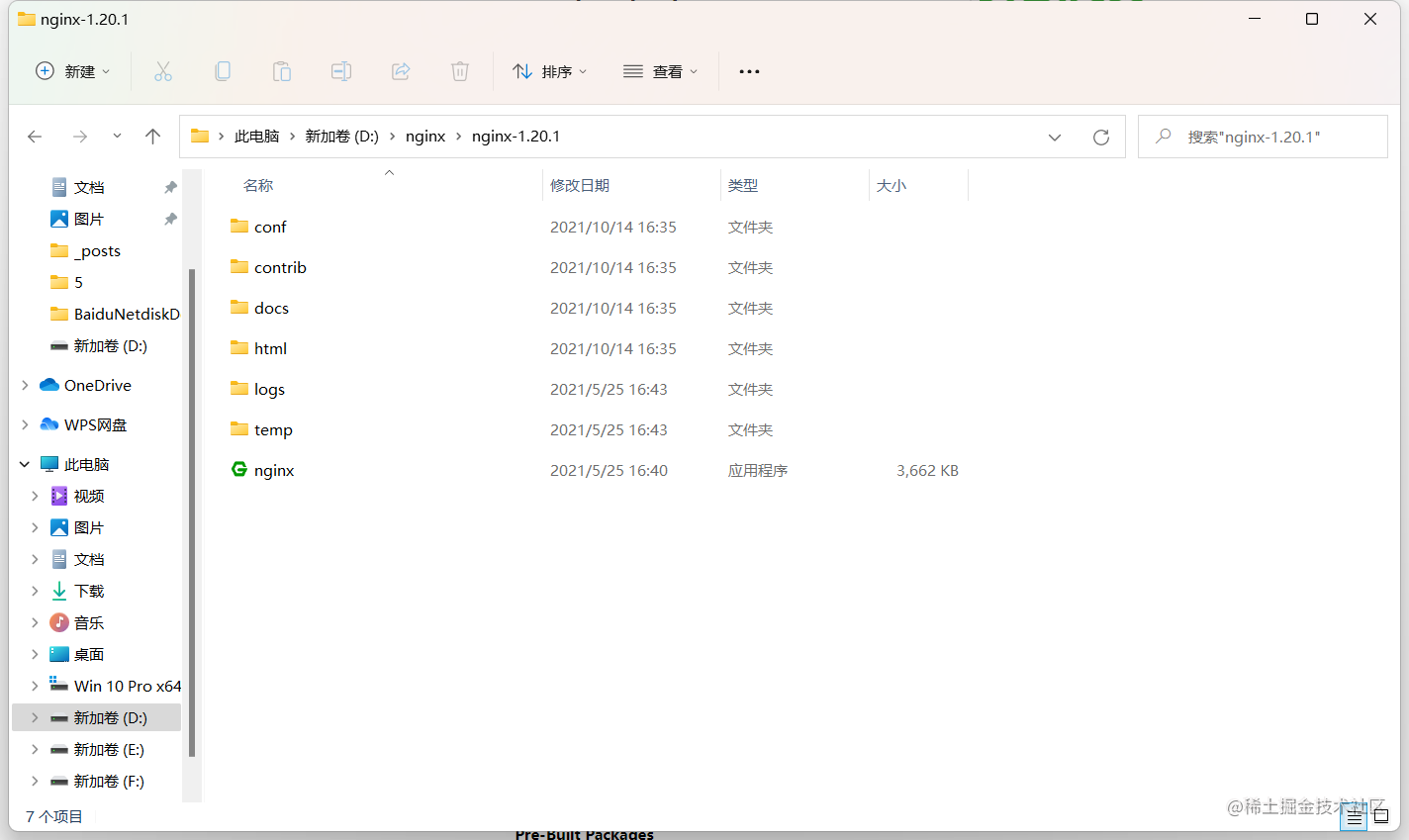
Task: Click the Cut scissors icon in toolbar
Action: pyautogui.click(x=163, y=71)
